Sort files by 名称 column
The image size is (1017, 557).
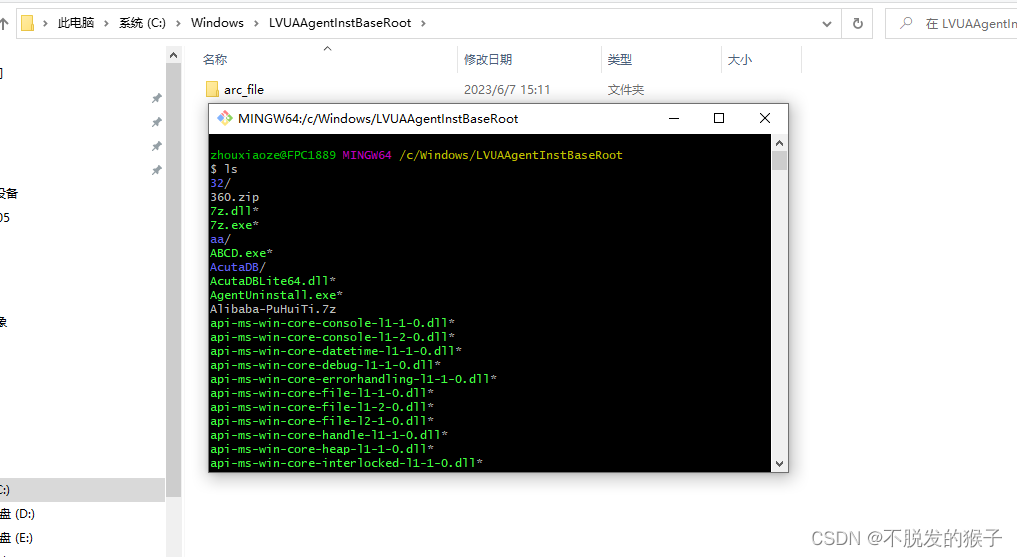pyautogui.click(x=215, y=60)
